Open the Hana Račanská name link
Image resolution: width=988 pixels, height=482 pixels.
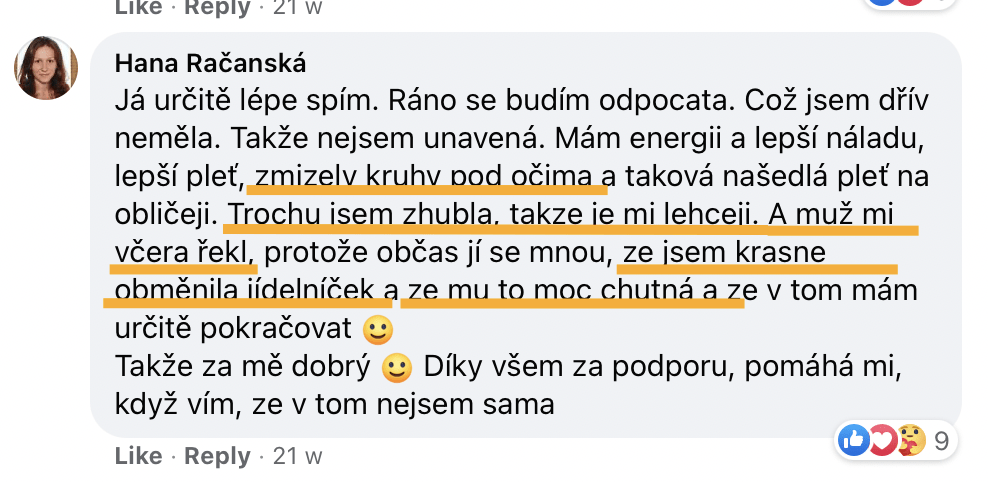click(x=210, y=63)
